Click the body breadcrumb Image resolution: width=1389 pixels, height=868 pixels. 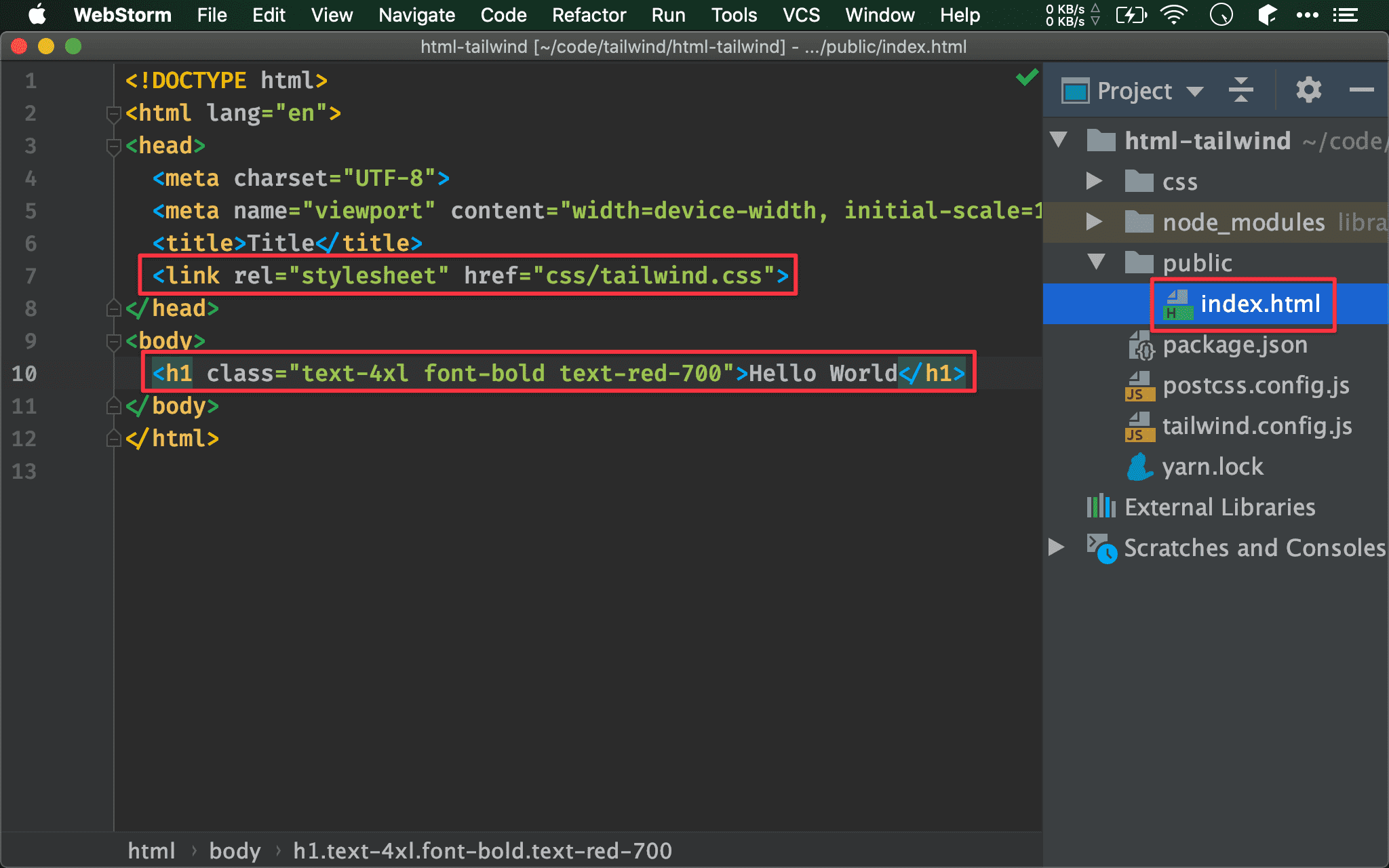coord(235,850)
